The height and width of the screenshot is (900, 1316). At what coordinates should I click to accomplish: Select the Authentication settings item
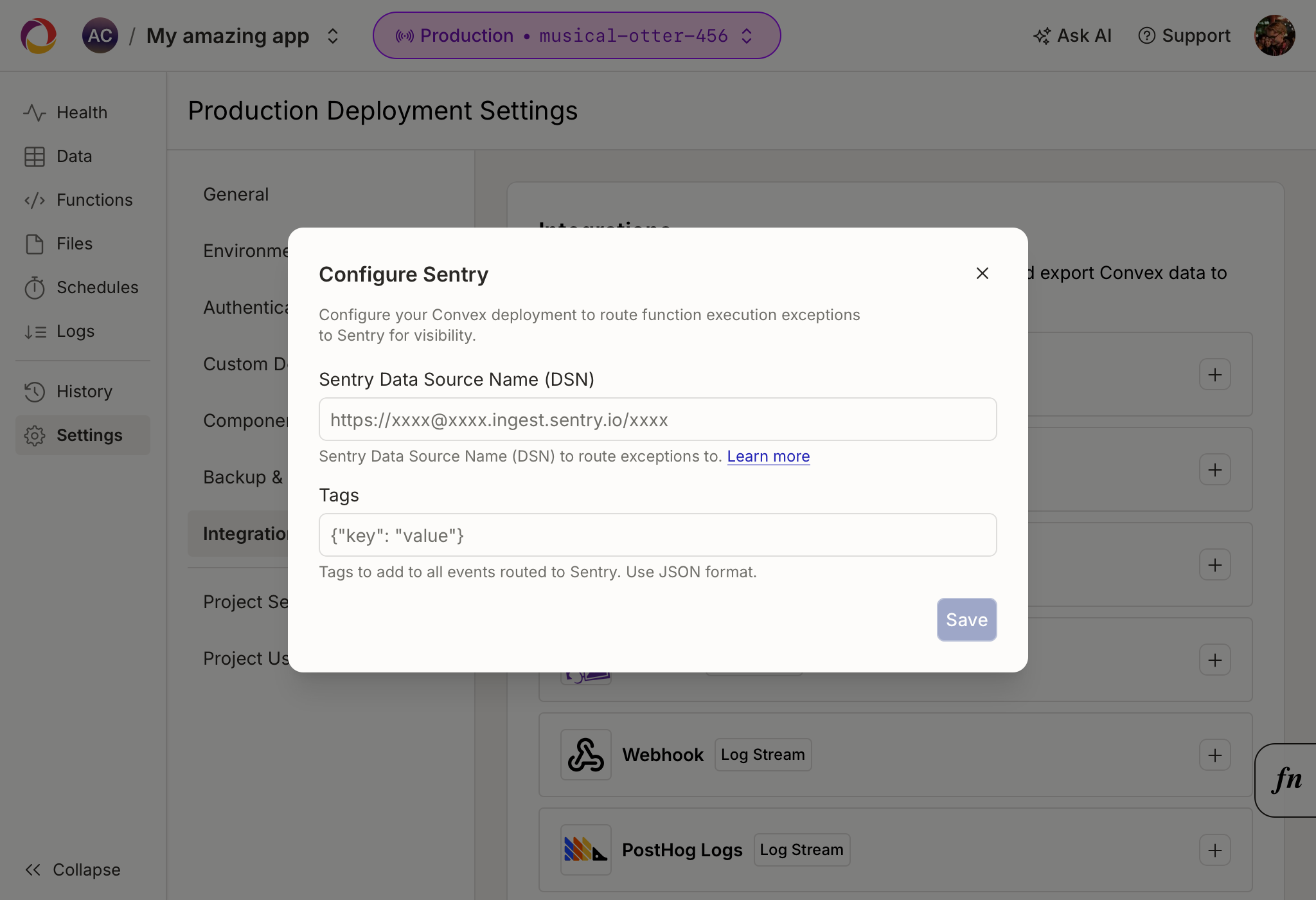(245, 307)
